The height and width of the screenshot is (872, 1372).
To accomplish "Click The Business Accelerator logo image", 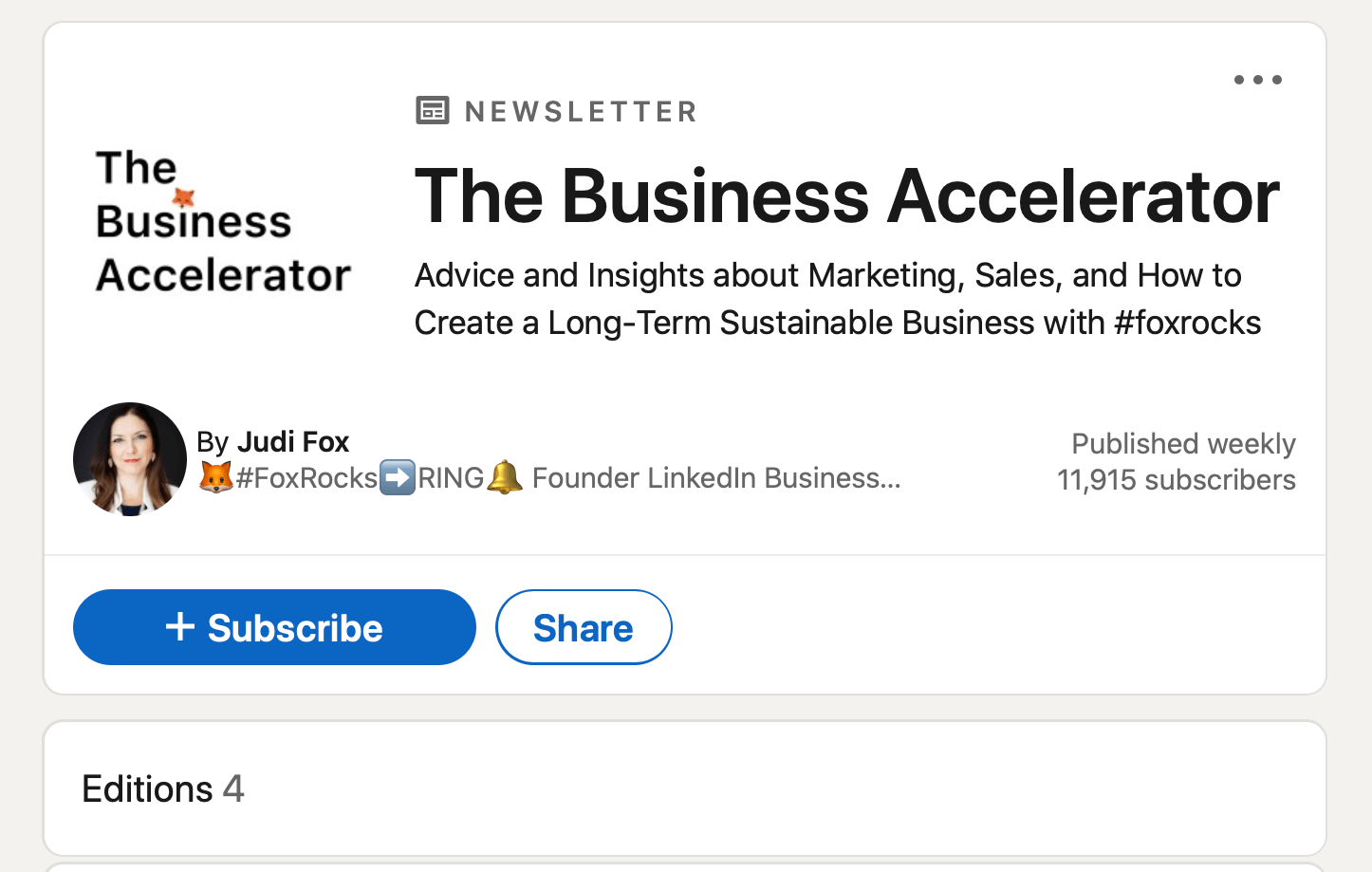I will coord(223,220).
